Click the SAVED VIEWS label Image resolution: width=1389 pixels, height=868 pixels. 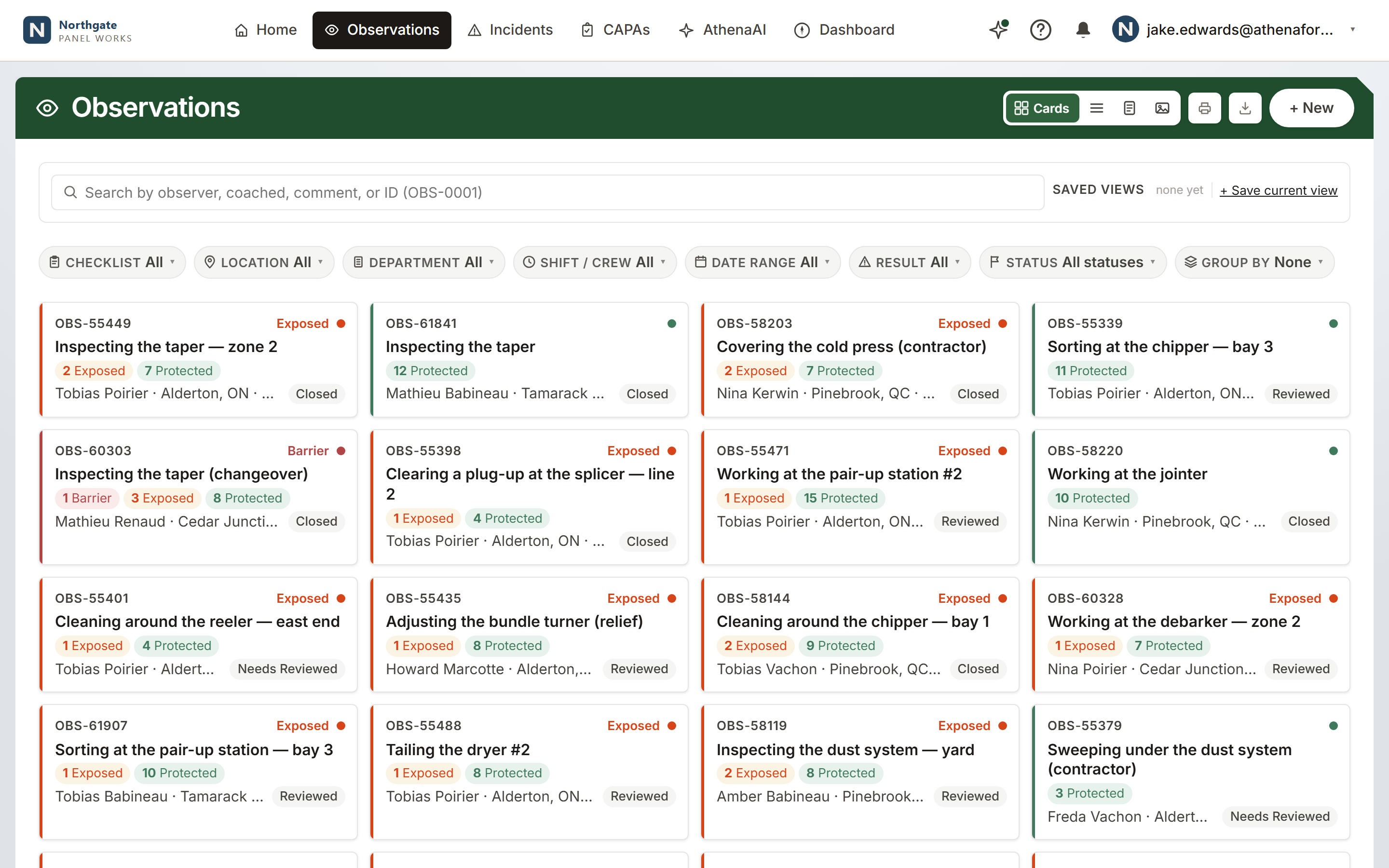[x=1097, y=190]
